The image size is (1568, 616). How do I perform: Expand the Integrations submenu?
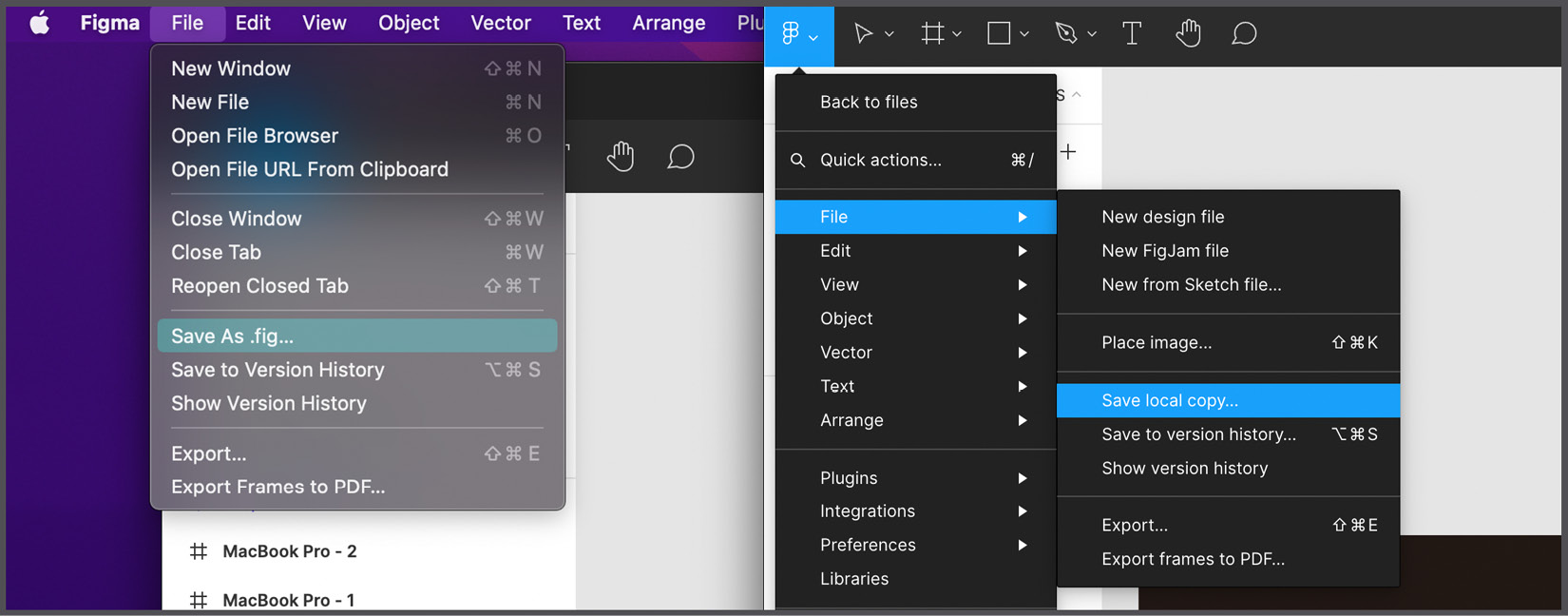click(x=916, y=511)
